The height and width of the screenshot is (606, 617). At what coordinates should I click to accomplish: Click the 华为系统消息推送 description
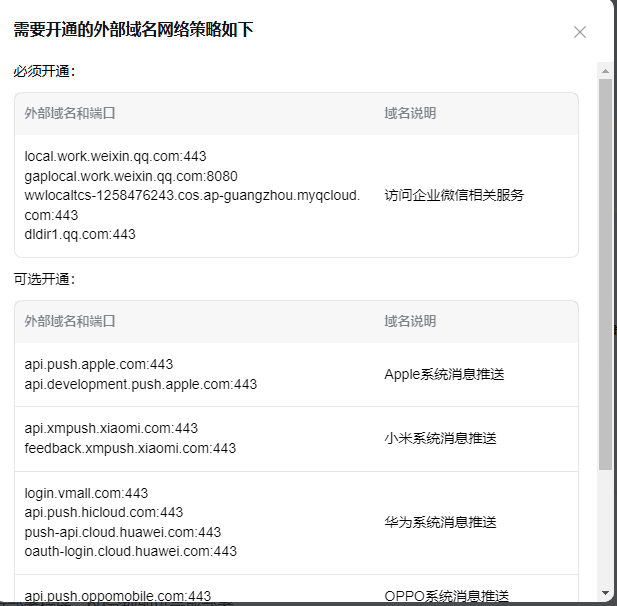(x=440, y=523)
